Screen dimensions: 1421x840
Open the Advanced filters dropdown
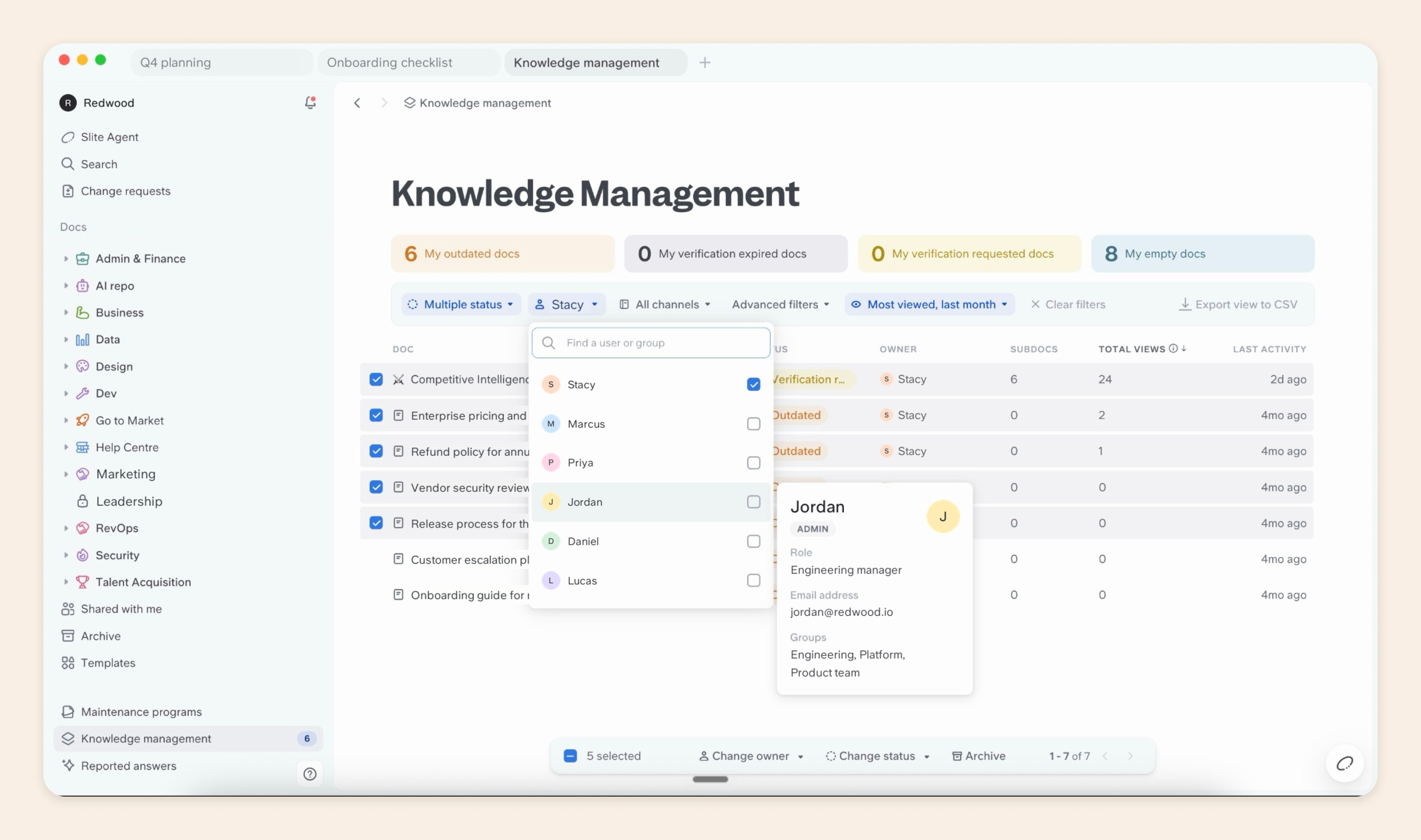[780, 304]
